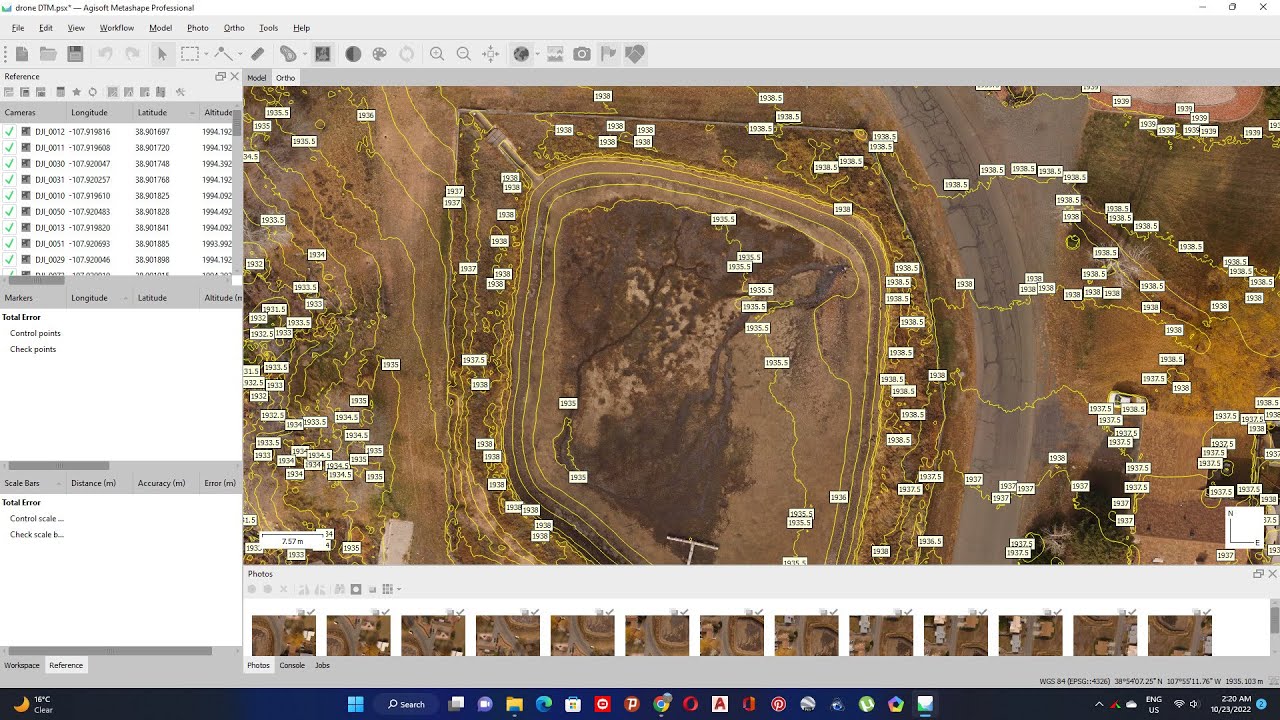Toggle the show images icon
This screenshot has height=720, width=1280.
555,54
